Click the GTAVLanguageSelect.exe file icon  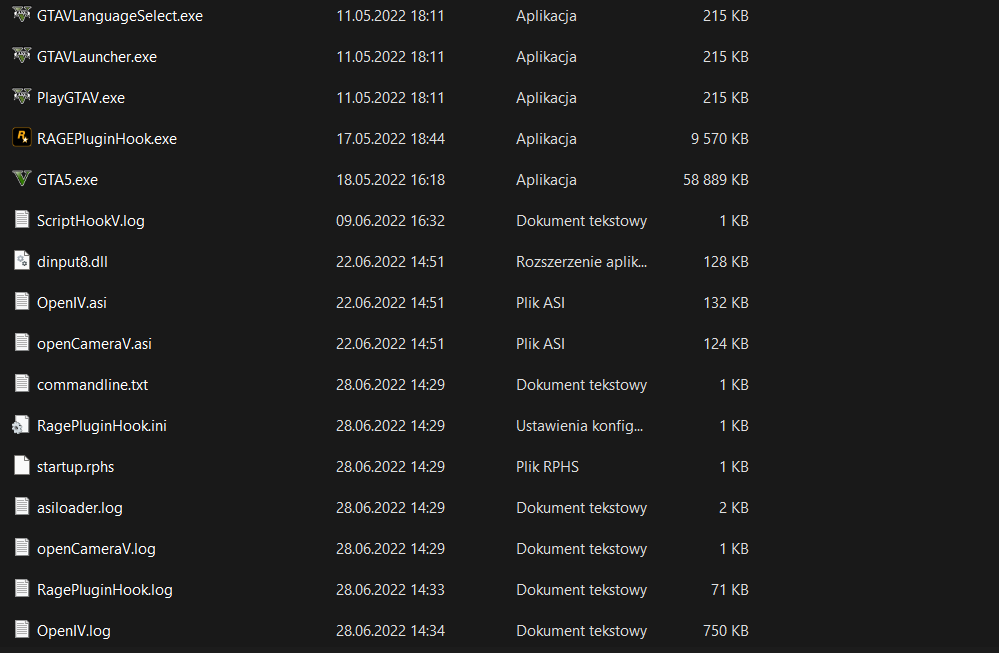click(x=22, y=15)
